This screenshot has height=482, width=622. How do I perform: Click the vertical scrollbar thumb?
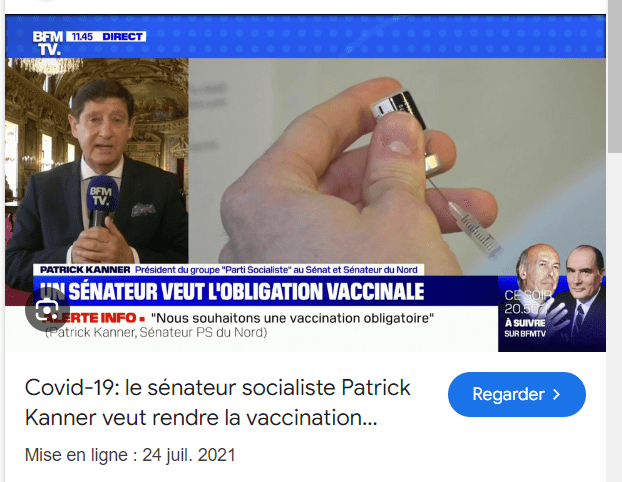tap(614, 75)
